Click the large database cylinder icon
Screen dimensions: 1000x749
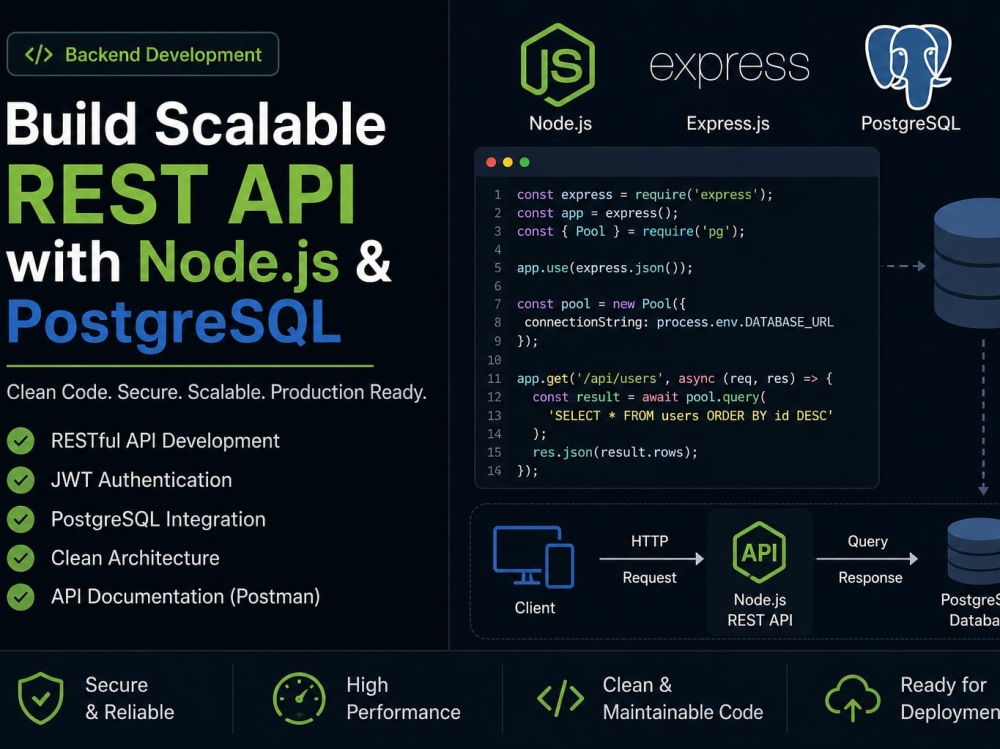point(968,263)
